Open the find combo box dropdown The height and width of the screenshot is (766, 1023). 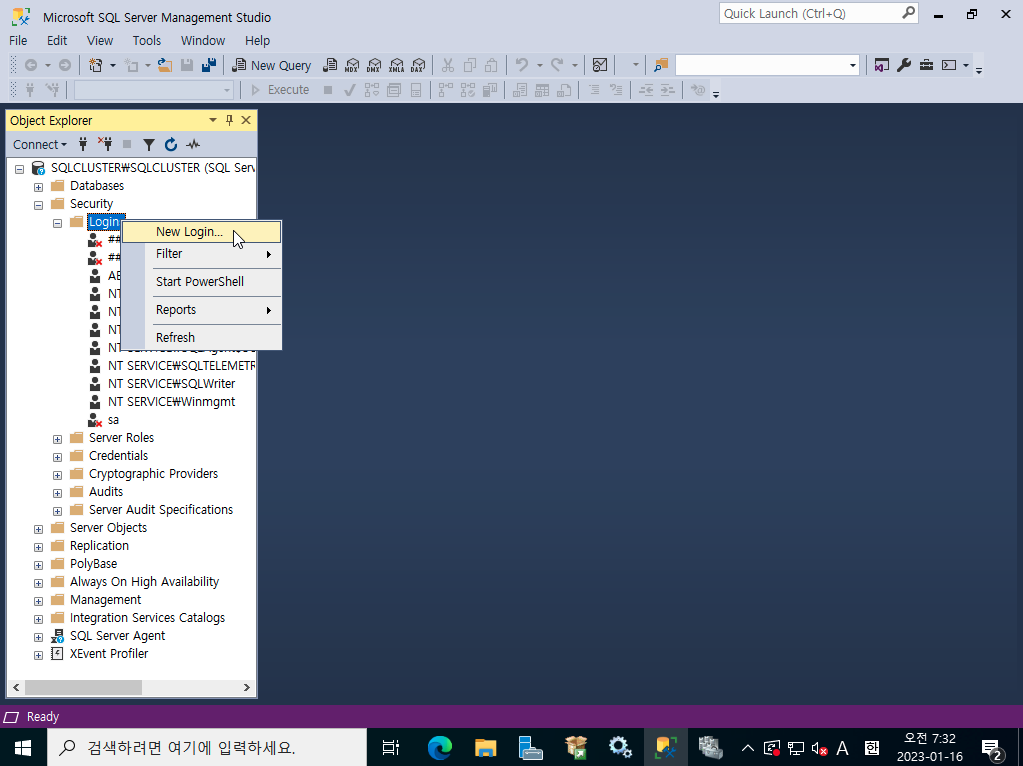pyautogui.click(x=852, y=65)
